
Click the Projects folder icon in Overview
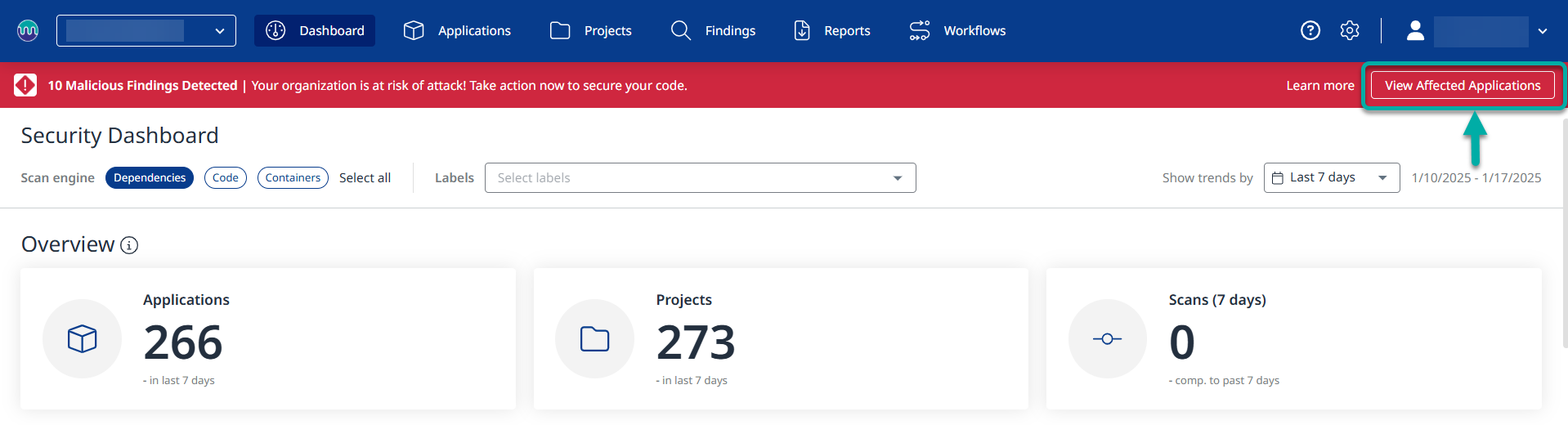coord(594,338)
